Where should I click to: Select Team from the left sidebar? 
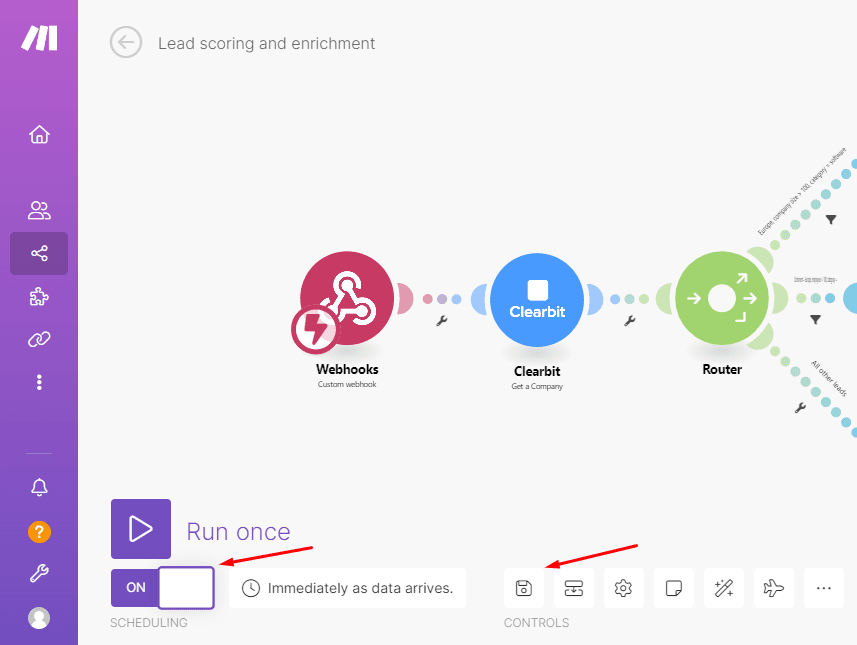click(38, 210)
